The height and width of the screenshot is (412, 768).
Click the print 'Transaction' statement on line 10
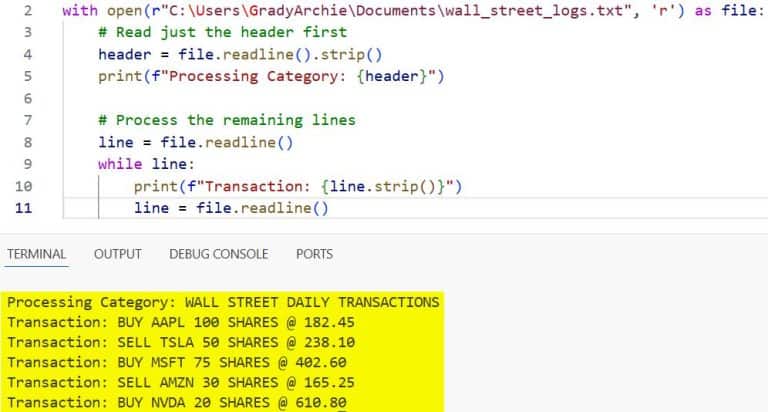pos(297,186)
